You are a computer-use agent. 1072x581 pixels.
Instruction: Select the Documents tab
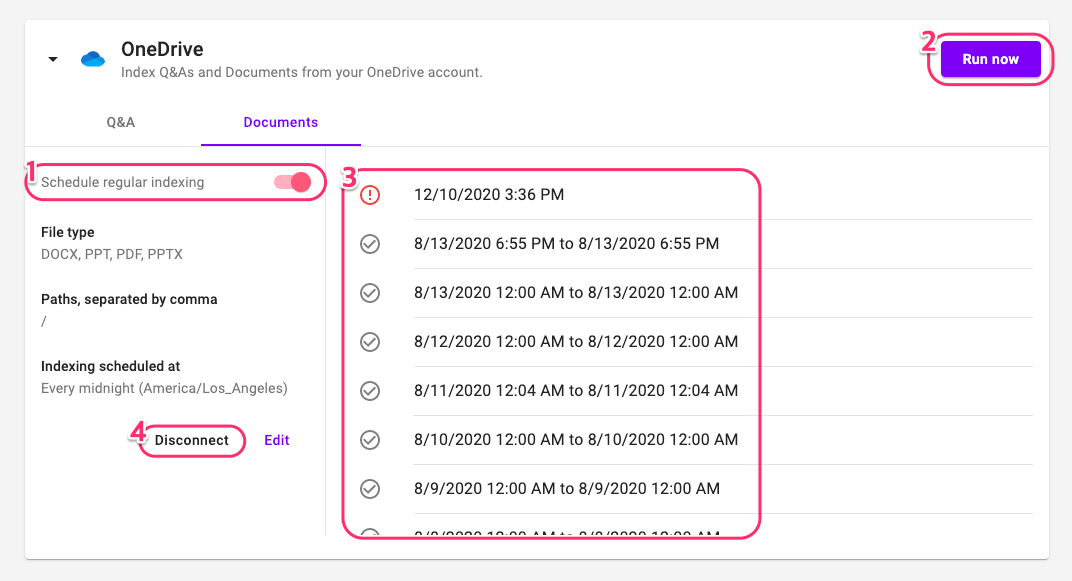click(x=280, y=122)
